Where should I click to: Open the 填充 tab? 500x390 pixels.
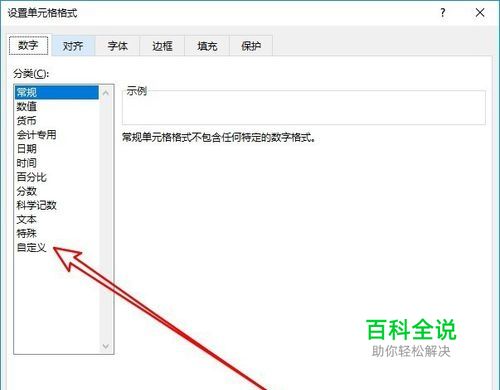coord(207,46)
